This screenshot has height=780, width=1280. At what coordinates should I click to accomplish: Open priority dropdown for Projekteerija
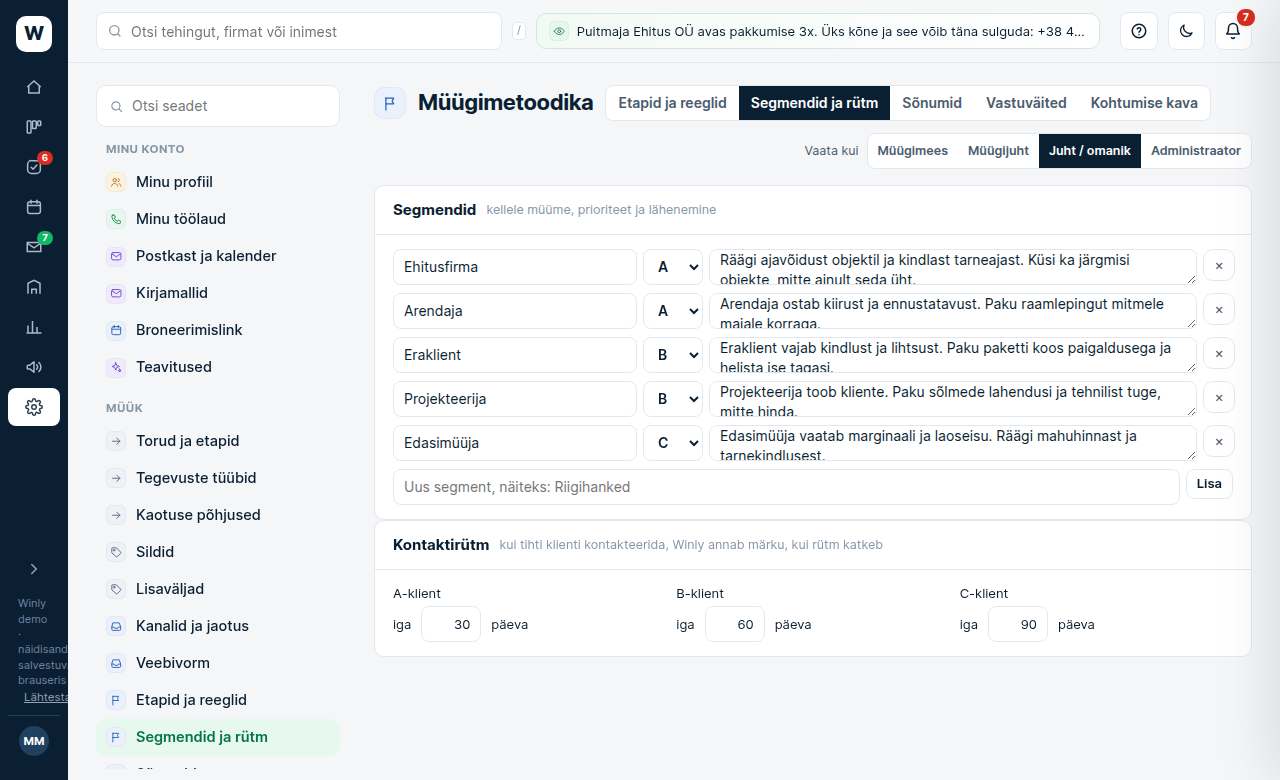pos(673,399)
